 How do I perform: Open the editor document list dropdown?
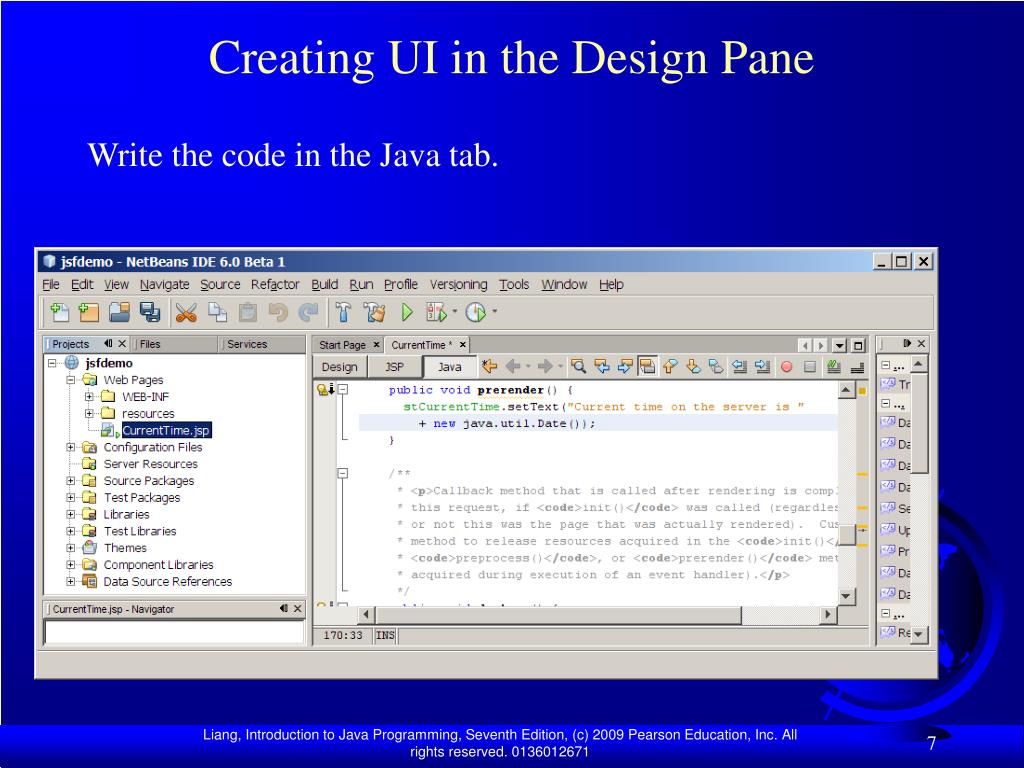[x=840, y=345]
